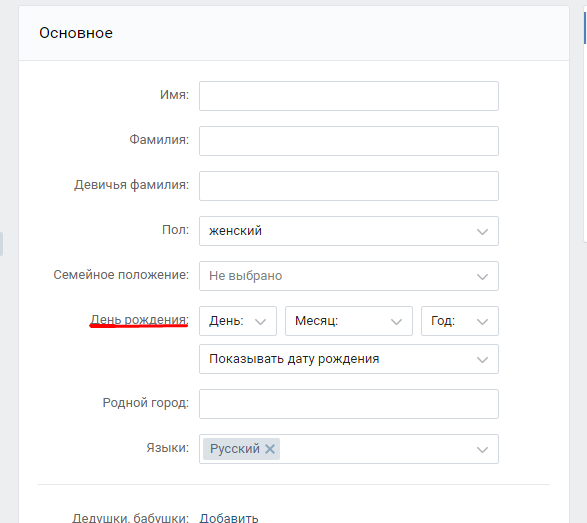Focus the Девичья фамилия input field

(349, 186)
